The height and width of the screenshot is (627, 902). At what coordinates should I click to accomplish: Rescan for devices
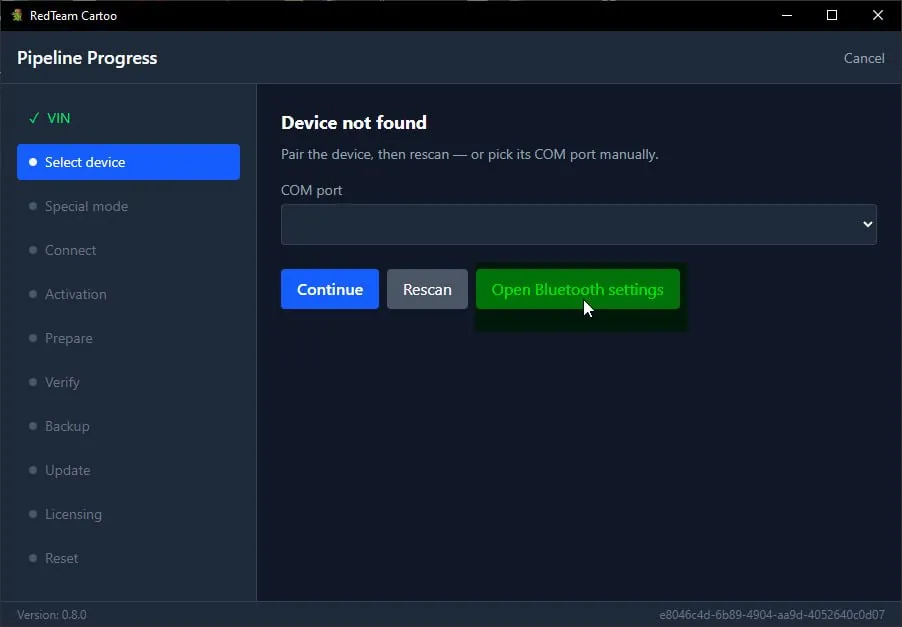[x=427, y=289]
